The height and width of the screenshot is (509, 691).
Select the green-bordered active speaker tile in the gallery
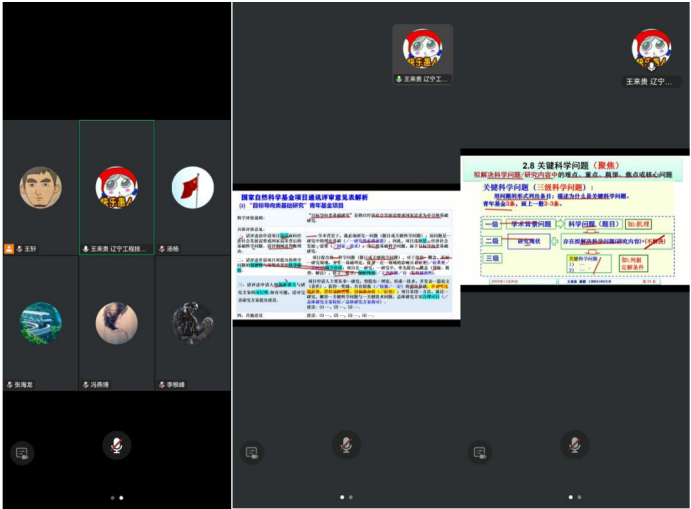pyautogui.click(x=116, y=187)
